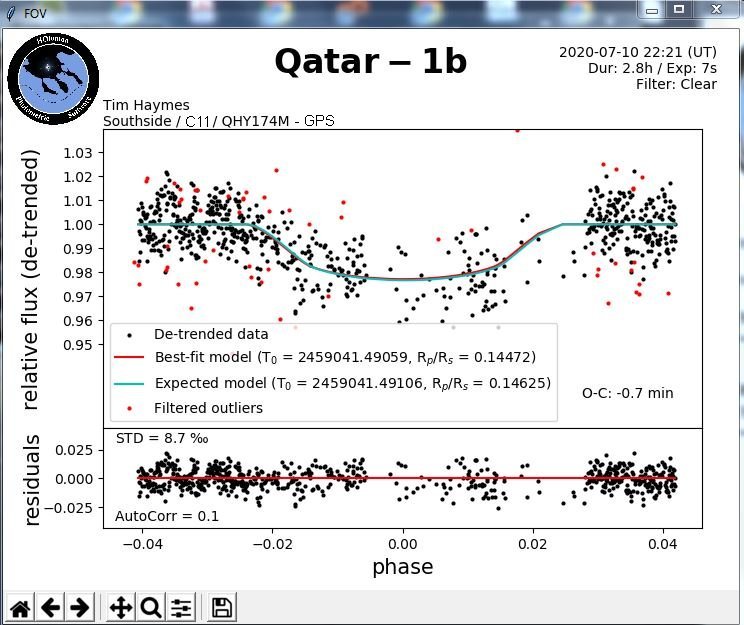Go back to previous plot view

(50, 607)
